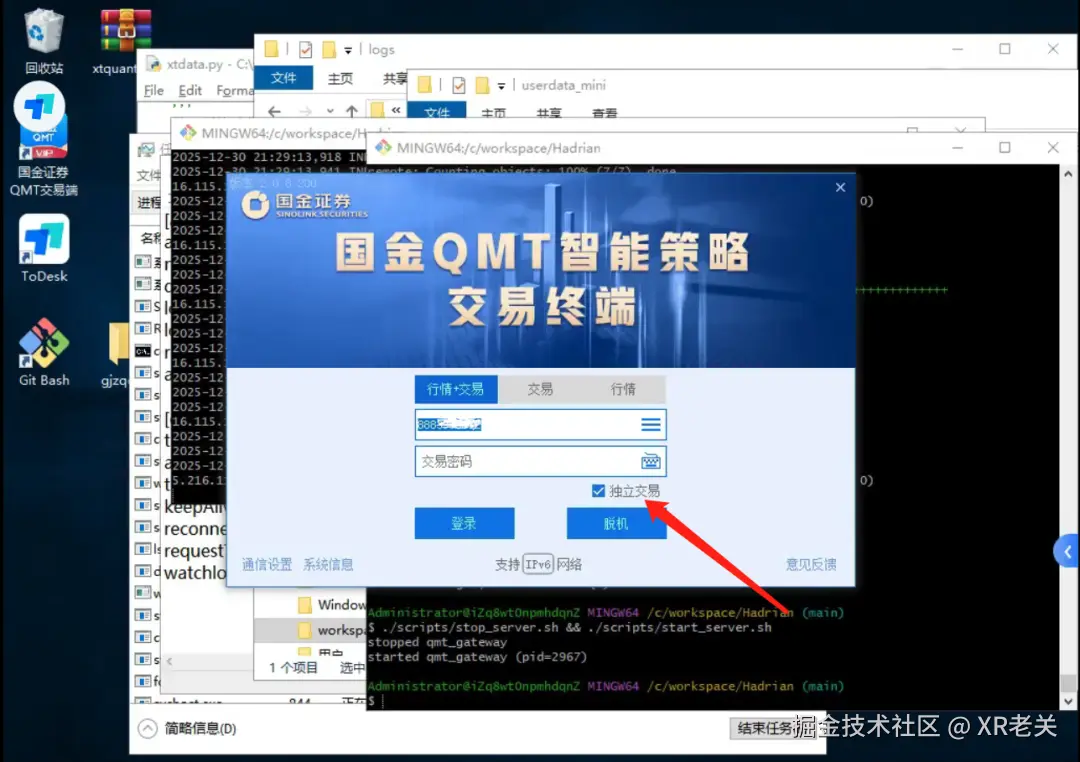Click the MINGW64 Hadrian front terminal icon

[x=384, y=147]
